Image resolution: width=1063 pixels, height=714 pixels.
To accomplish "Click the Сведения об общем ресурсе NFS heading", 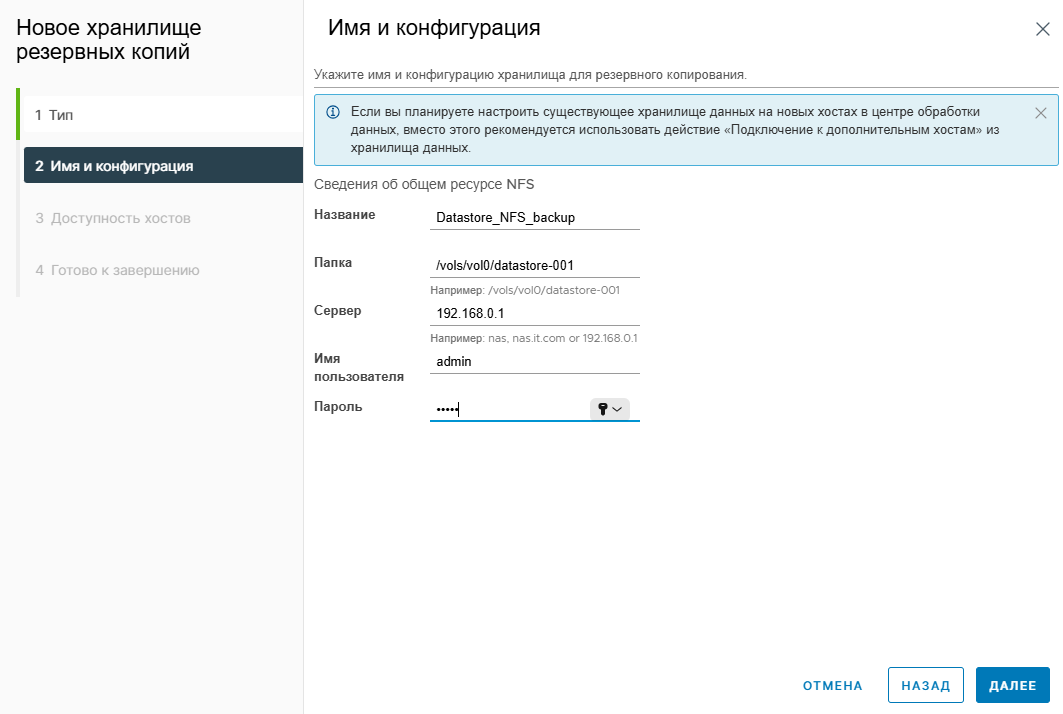I will click(x=424, y=184).
